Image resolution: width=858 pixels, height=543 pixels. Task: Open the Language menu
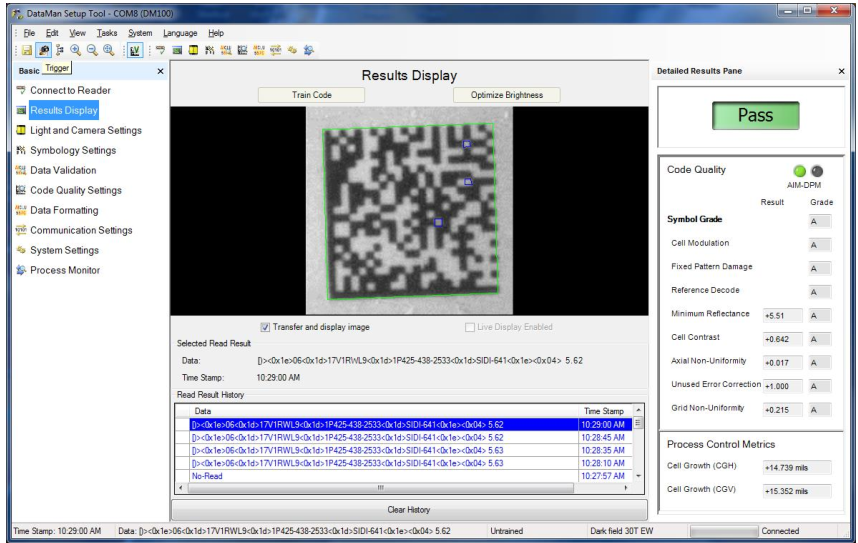click(x=180, y=33)
